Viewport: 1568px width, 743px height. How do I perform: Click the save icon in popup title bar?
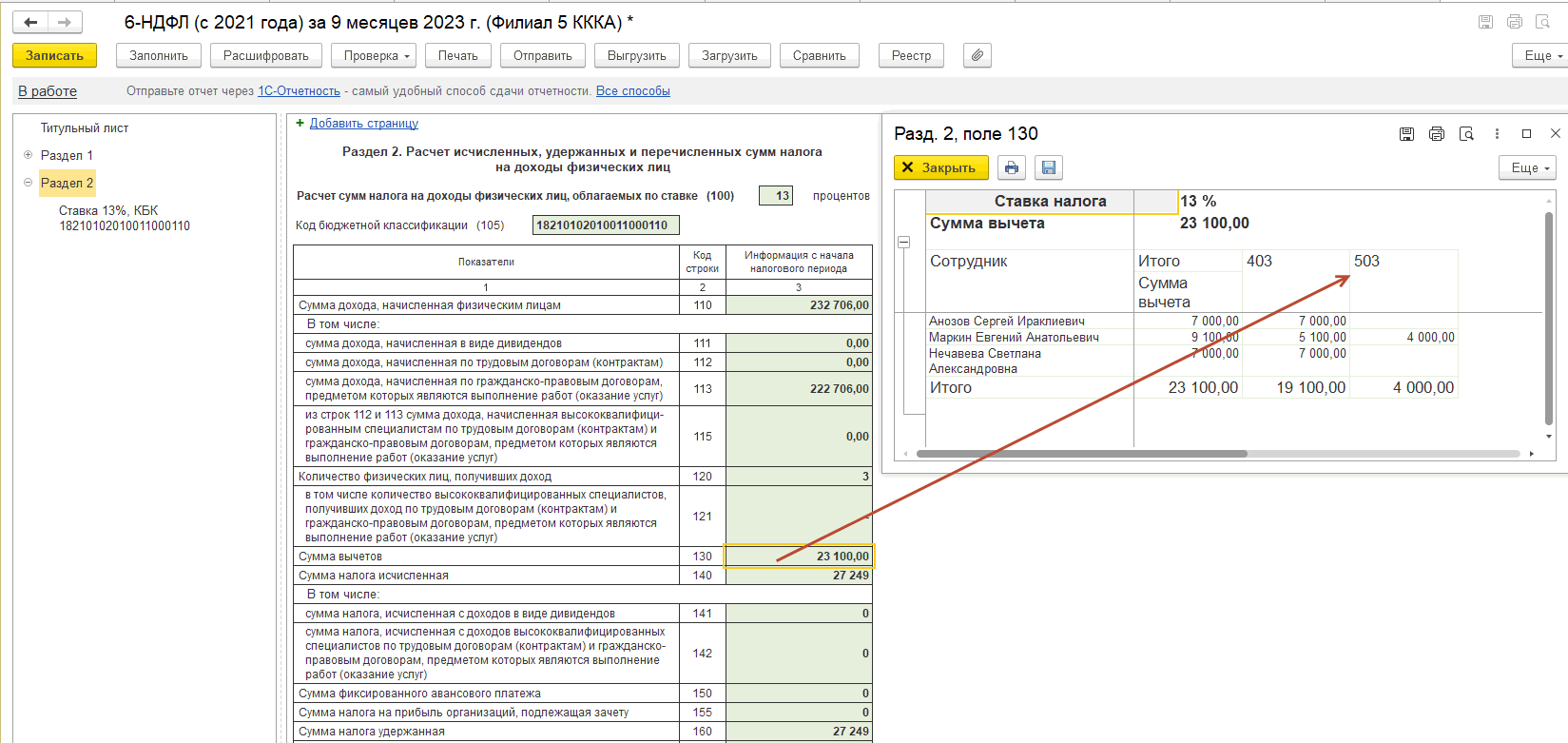pyautogui.click(x=1406, y=134)
